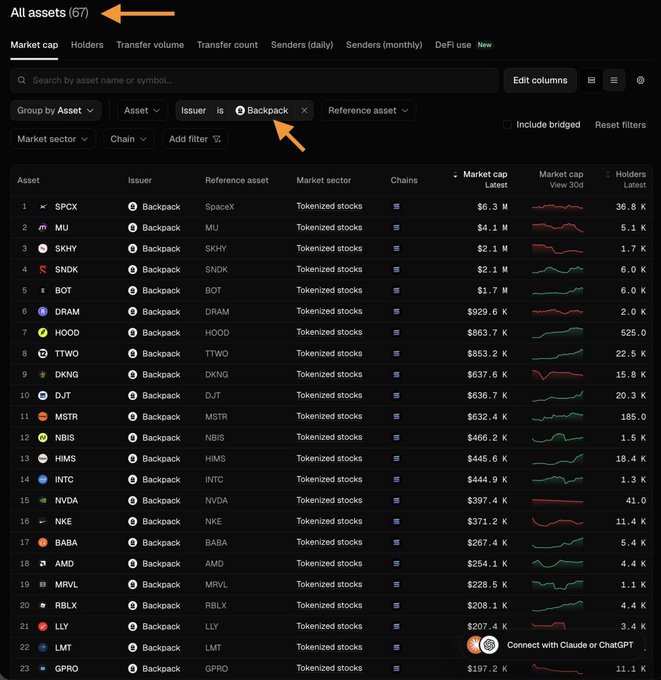The height and width of the screenshot is (680, 661).
Task: Focus the asset name search field
Action: 254,80
